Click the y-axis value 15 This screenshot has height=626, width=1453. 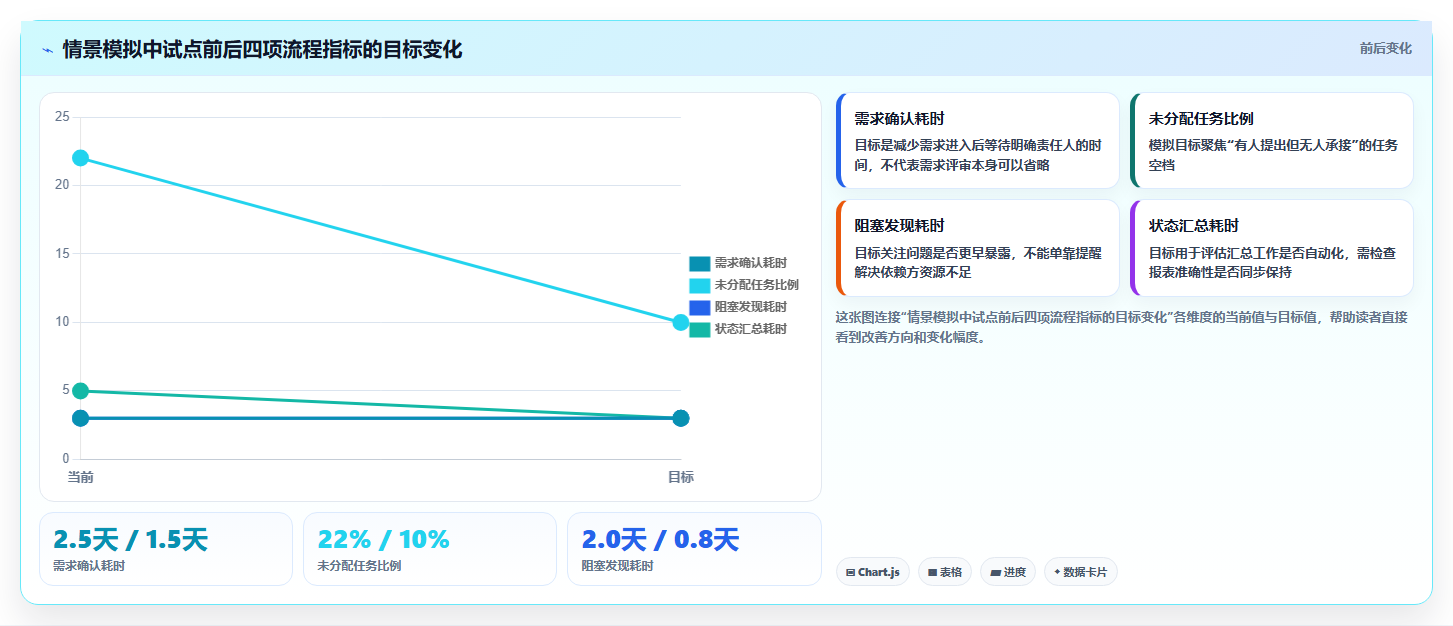coord(62,254)
